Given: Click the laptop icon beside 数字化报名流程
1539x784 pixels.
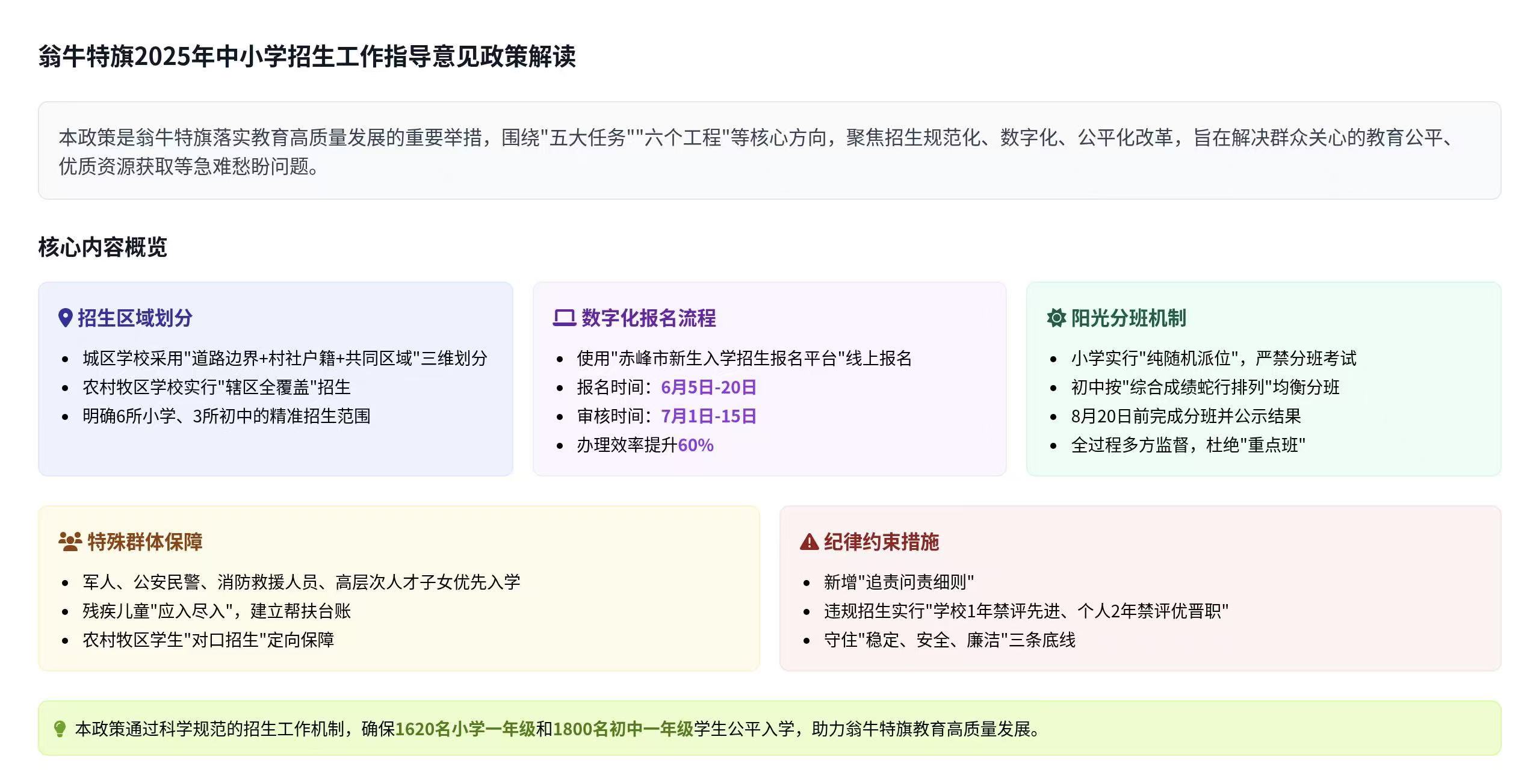Looking at the screenshot, I should pos(564,318).
